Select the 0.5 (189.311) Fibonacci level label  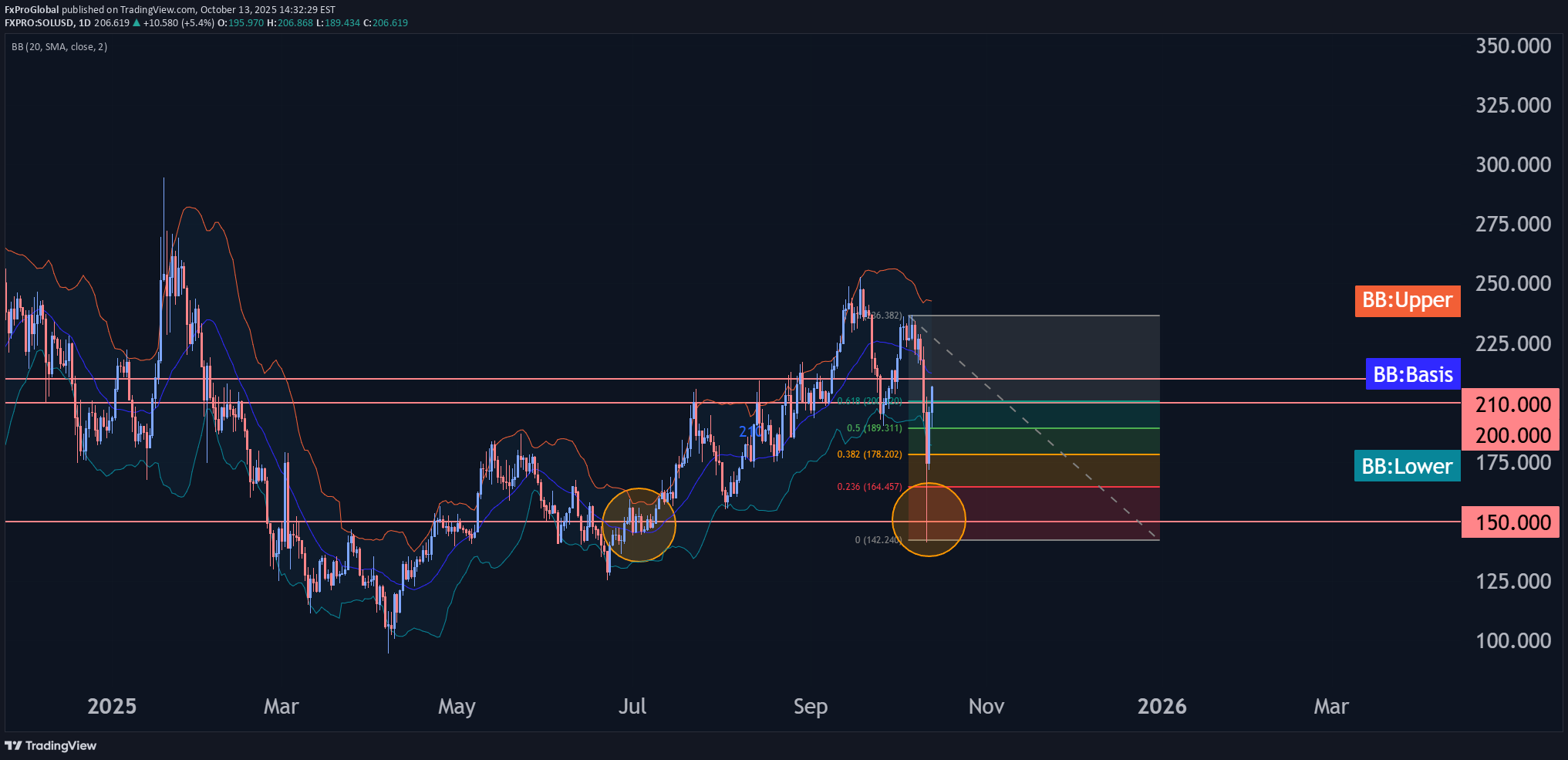(874, 428)
